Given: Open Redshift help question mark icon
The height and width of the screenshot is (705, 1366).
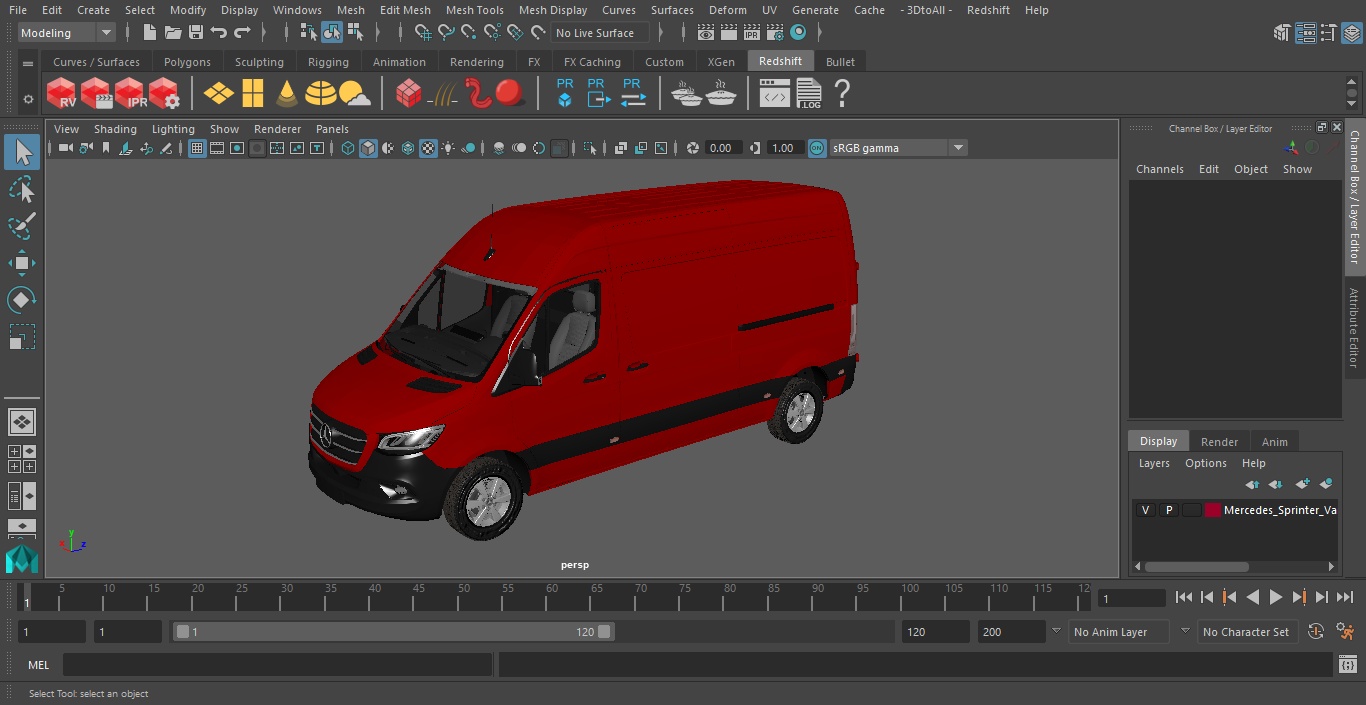Looking at the screenshot, I should 842,93.
